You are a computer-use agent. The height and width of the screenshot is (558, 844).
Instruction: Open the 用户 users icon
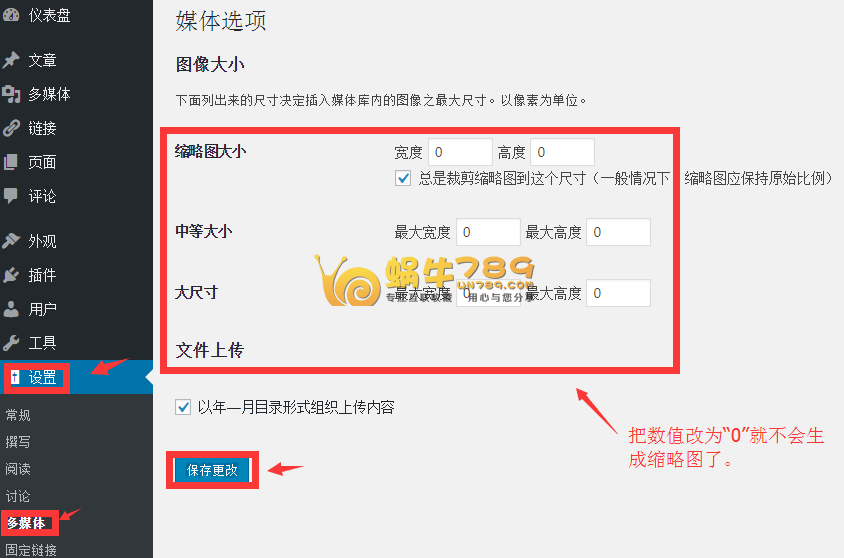11,309
